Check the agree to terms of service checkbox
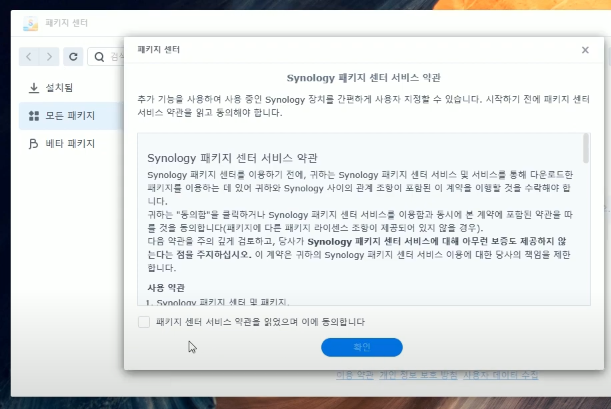611x409 pixels. (144, 322)
